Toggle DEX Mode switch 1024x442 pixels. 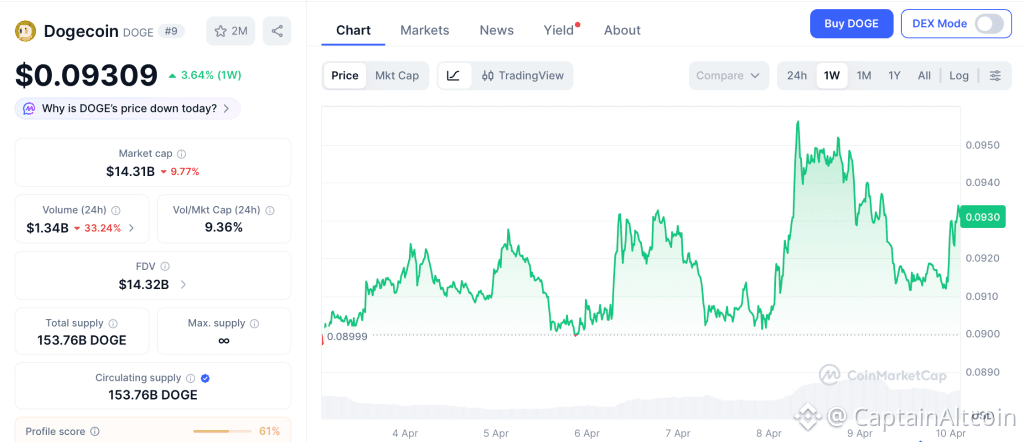pyautogui.click(x=988, y=24)
